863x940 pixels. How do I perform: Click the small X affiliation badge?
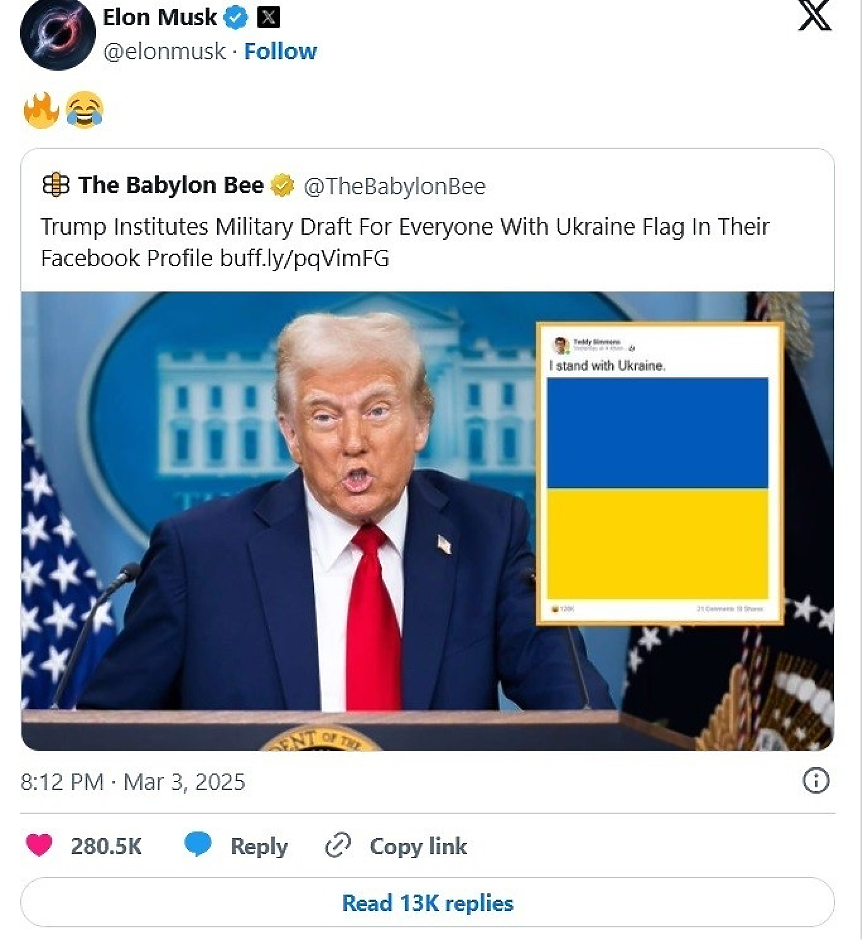[268, 17]
